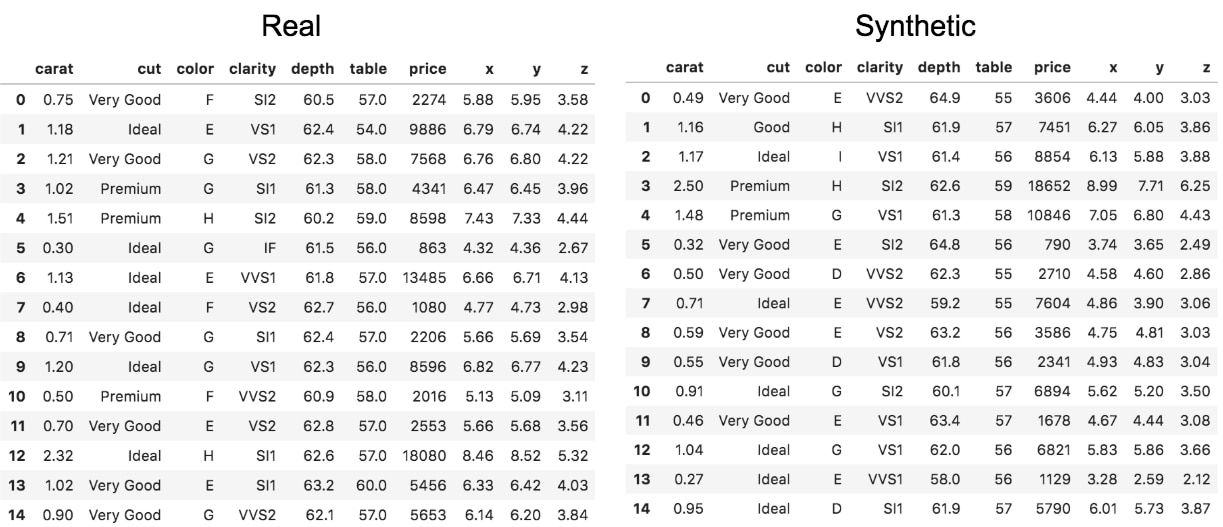Click row index 3 in the Synthetic table

coord(645,186)
